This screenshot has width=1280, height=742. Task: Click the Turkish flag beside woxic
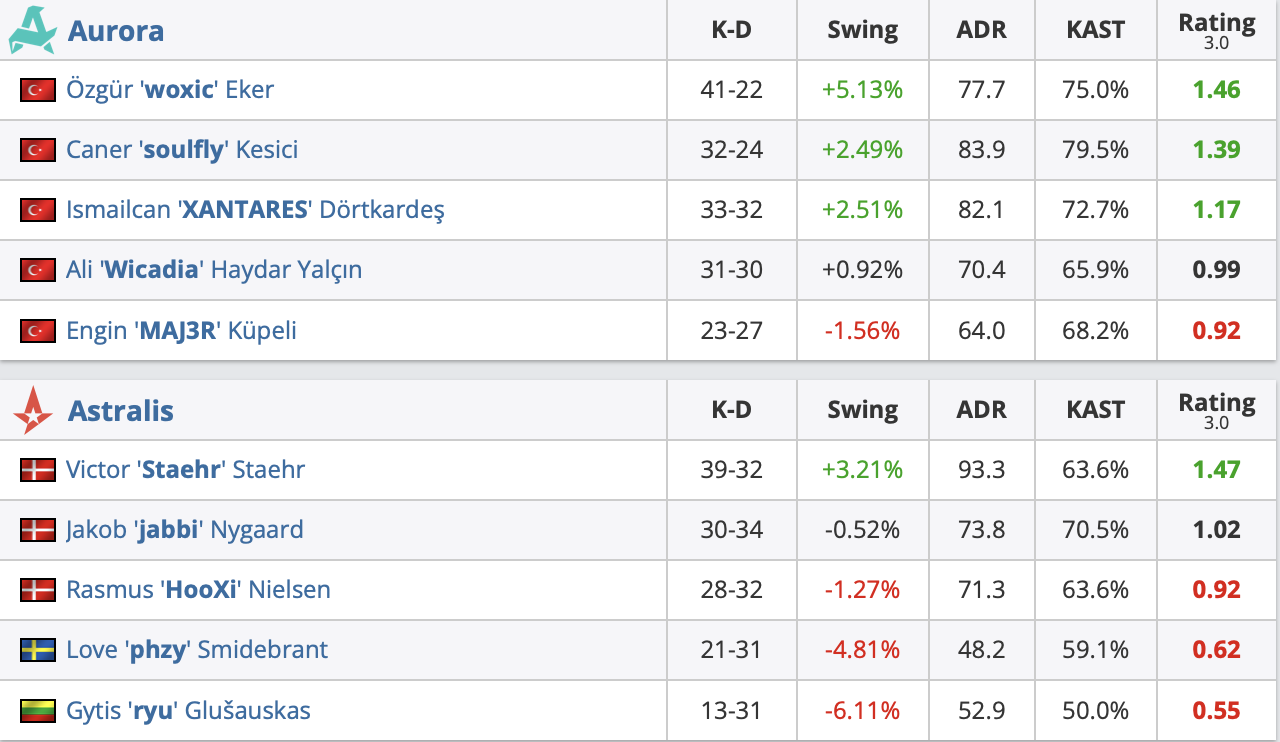[x=37, y=90]
